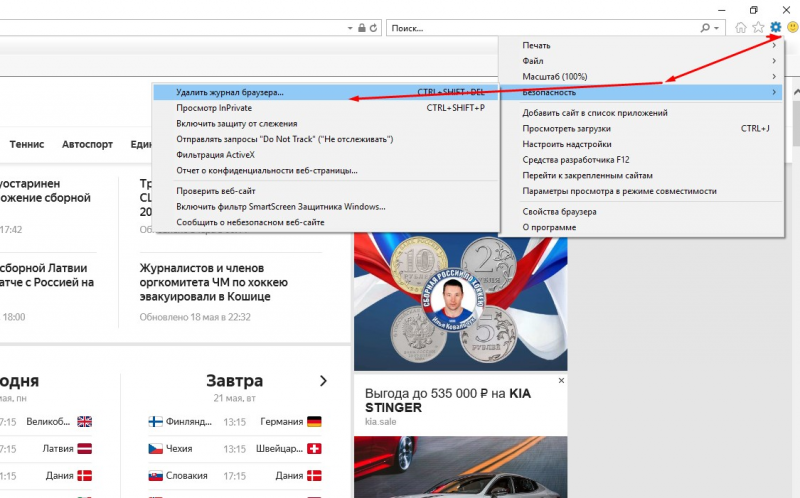Viewport: 800px width, 498px height.
Task: Click the KIA Stinger car image
Action: [x=460, y=467]
